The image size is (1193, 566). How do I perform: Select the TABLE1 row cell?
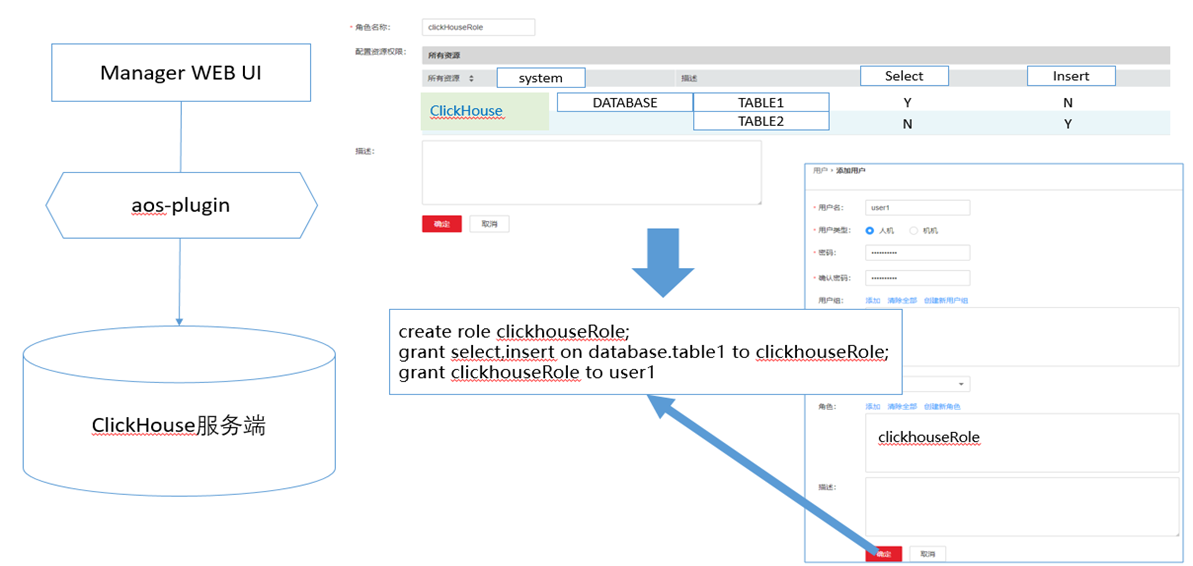(x=761, y=102)
